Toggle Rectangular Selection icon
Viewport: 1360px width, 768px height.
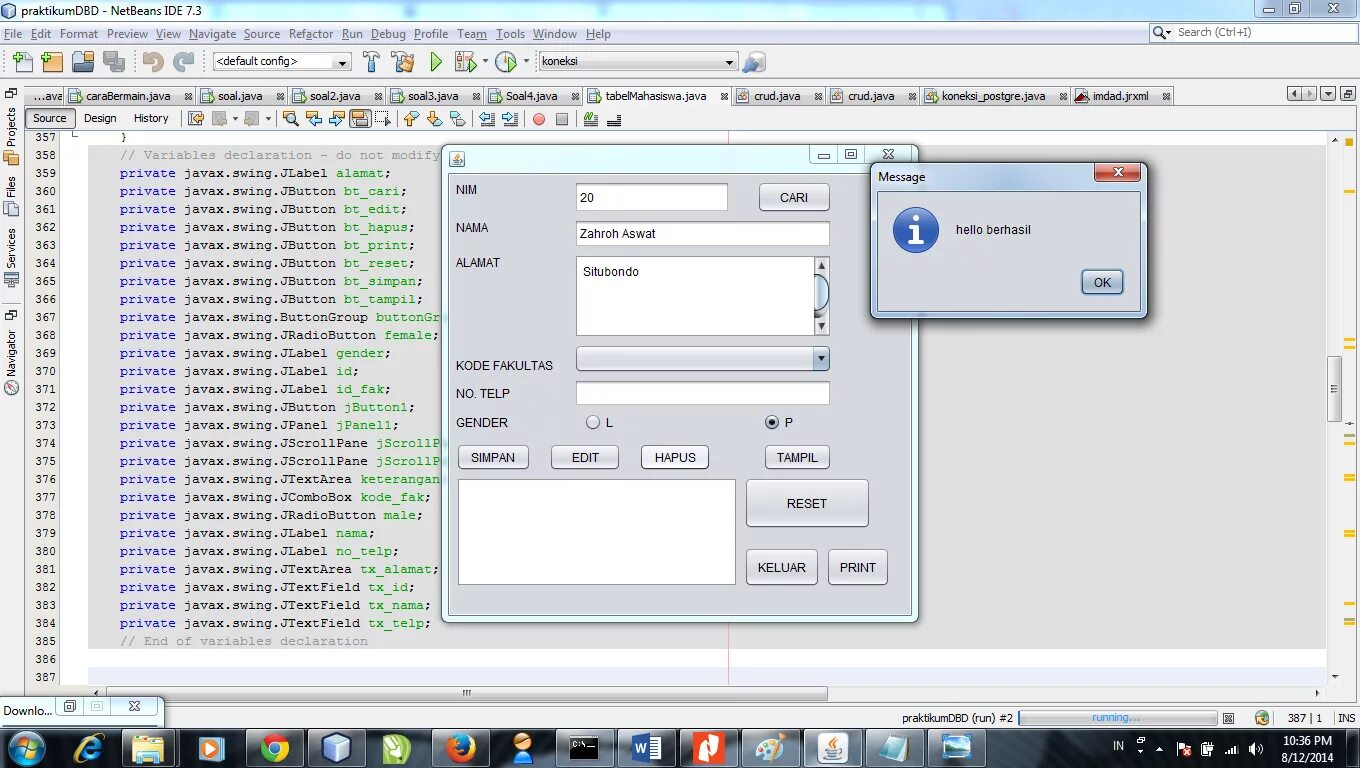click(x=383, y=118)
